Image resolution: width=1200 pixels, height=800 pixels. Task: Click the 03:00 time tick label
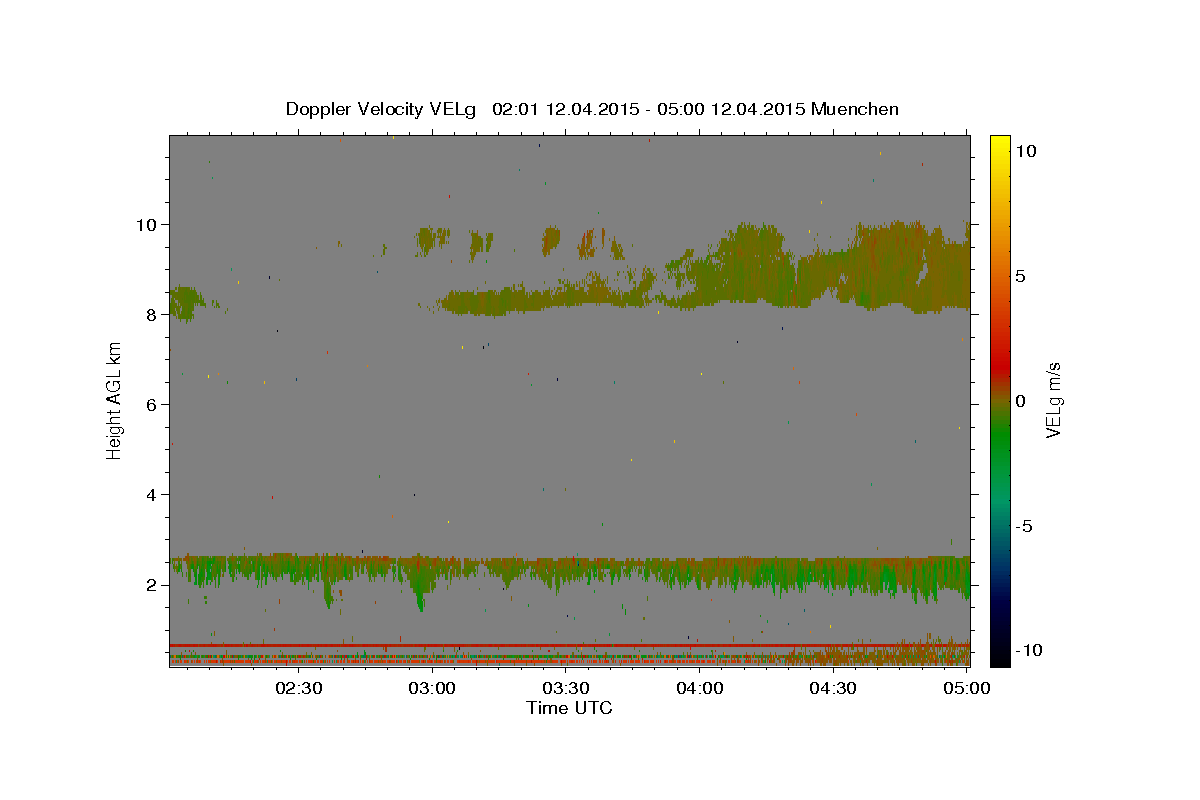coord(433,688)
